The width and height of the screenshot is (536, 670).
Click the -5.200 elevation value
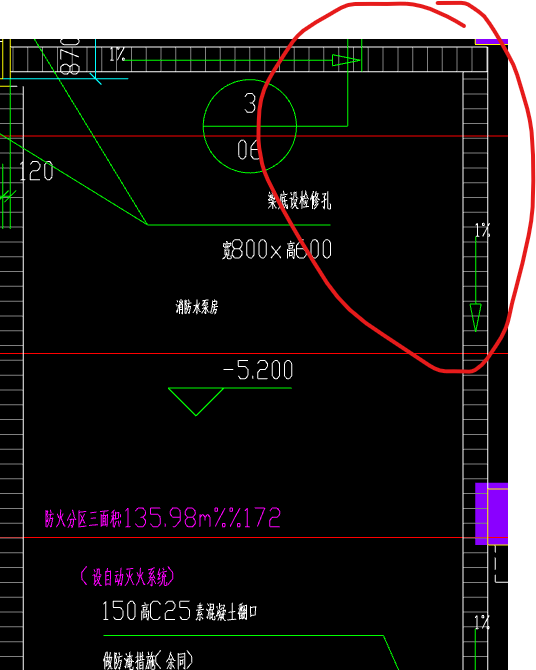point(259,370)
